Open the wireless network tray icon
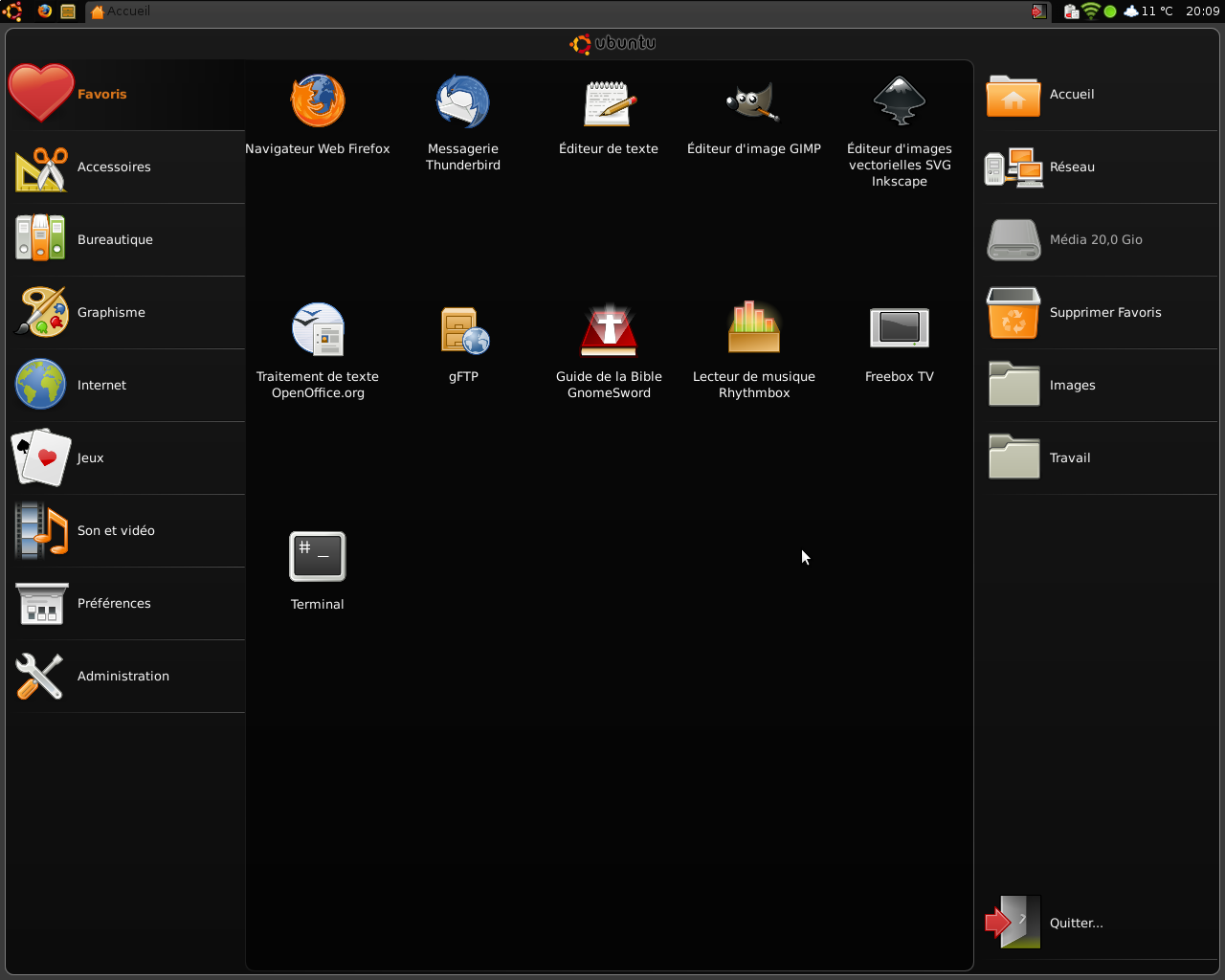 (1091, 11)
